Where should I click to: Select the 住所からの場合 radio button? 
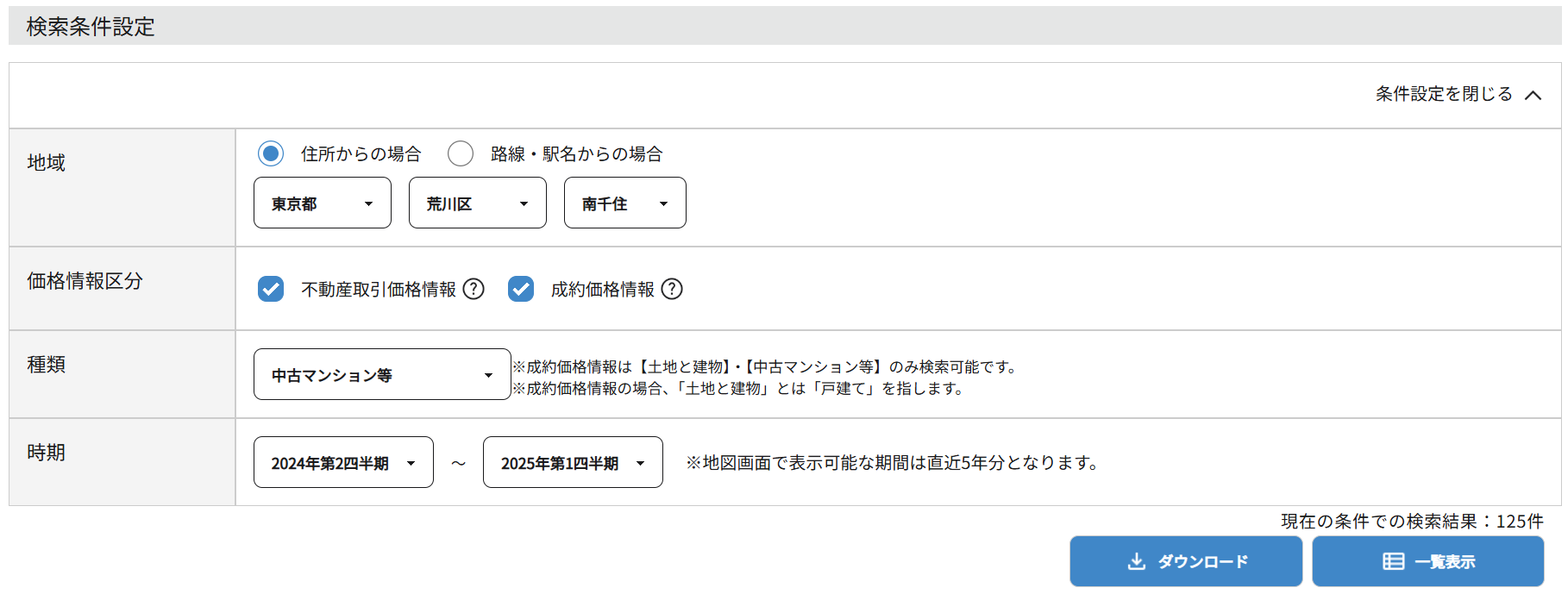(x=271, y=153)
